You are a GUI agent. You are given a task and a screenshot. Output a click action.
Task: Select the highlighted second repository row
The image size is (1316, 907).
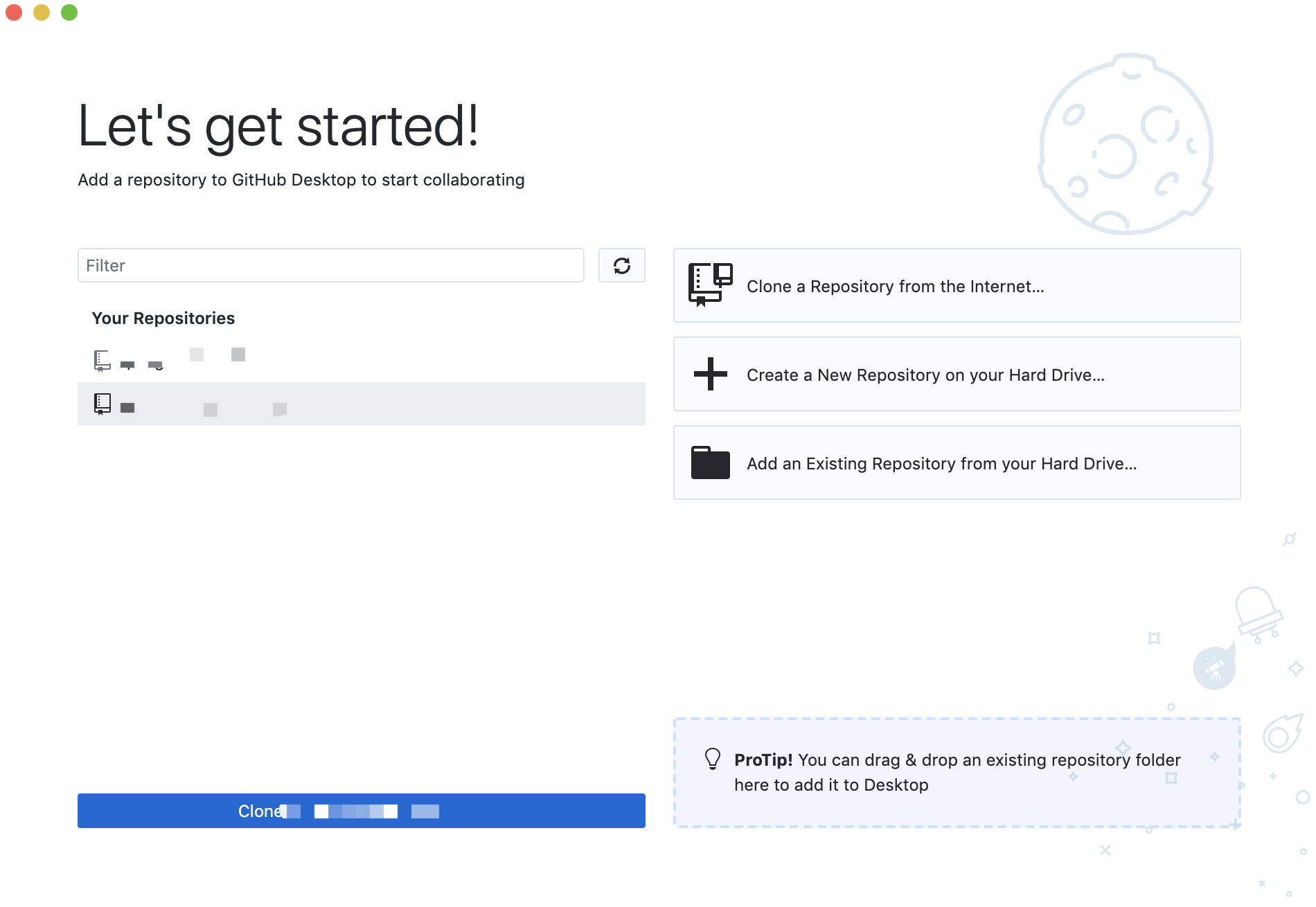[360, 404]
